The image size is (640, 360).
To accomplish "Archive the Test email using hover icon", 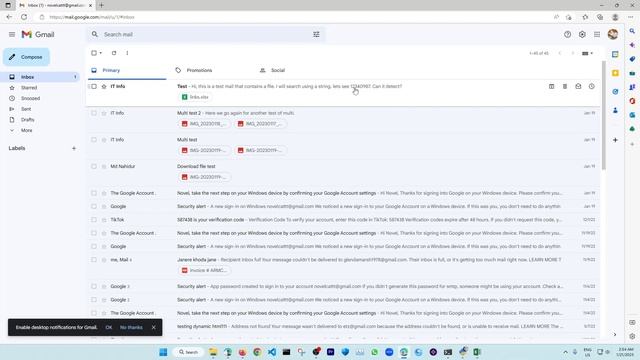I will 551,87.
